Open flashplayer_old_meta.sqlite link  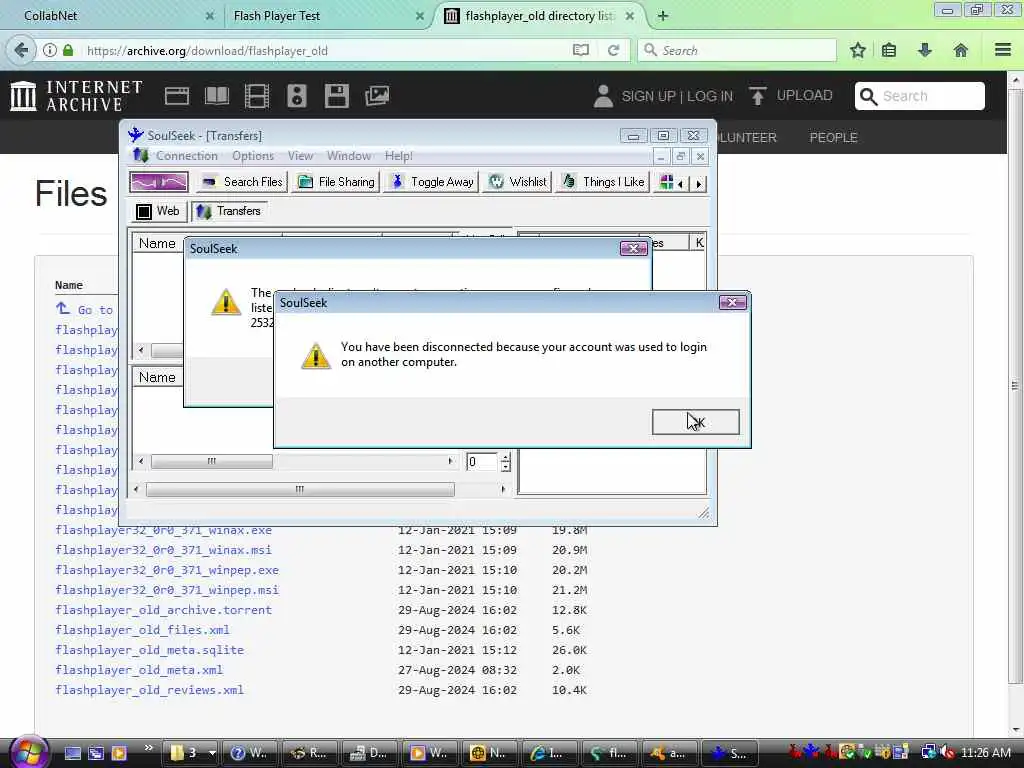pyautogui.click(x=150, y=650)
